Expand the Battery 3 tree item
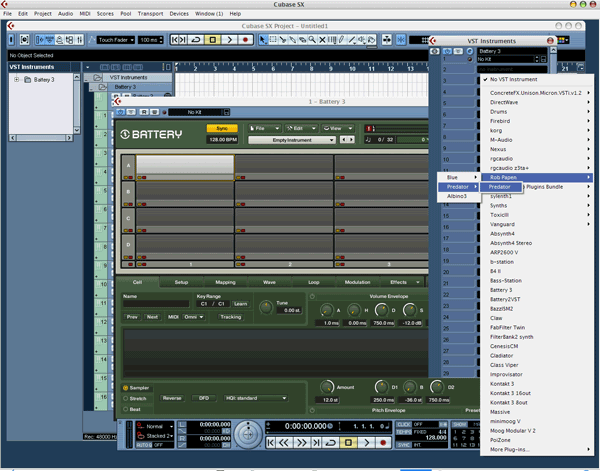 click(x=17, y=79)
